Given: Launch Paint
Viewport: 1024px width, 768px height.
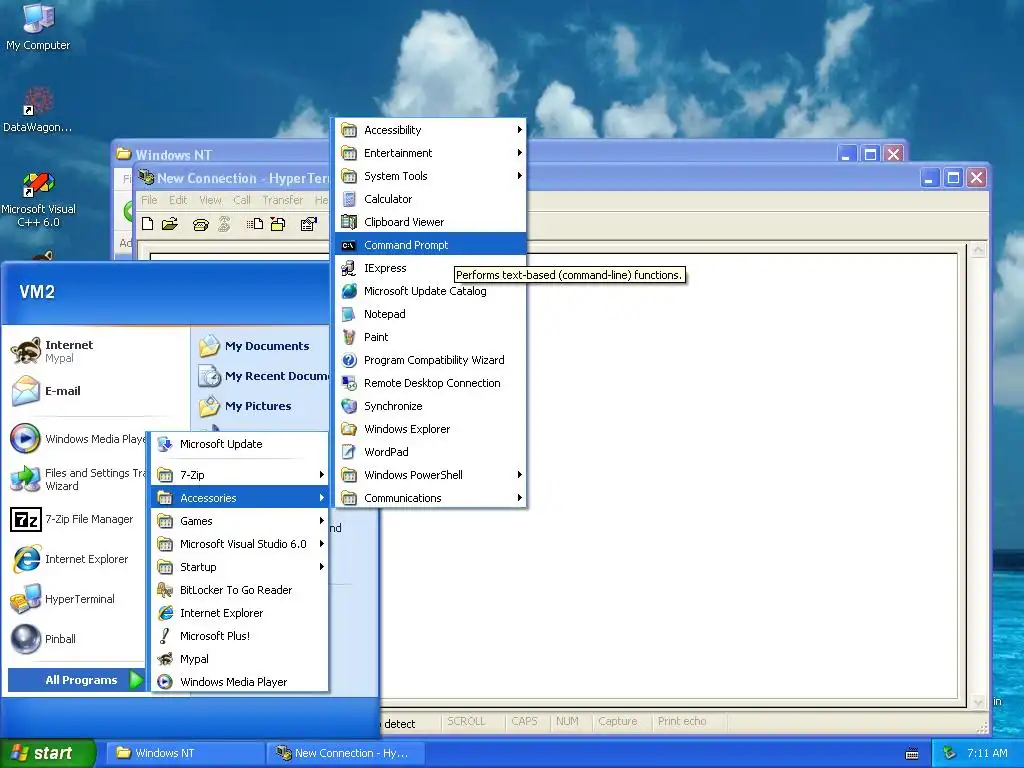Looking at the screenshot, I should [430, 337].
